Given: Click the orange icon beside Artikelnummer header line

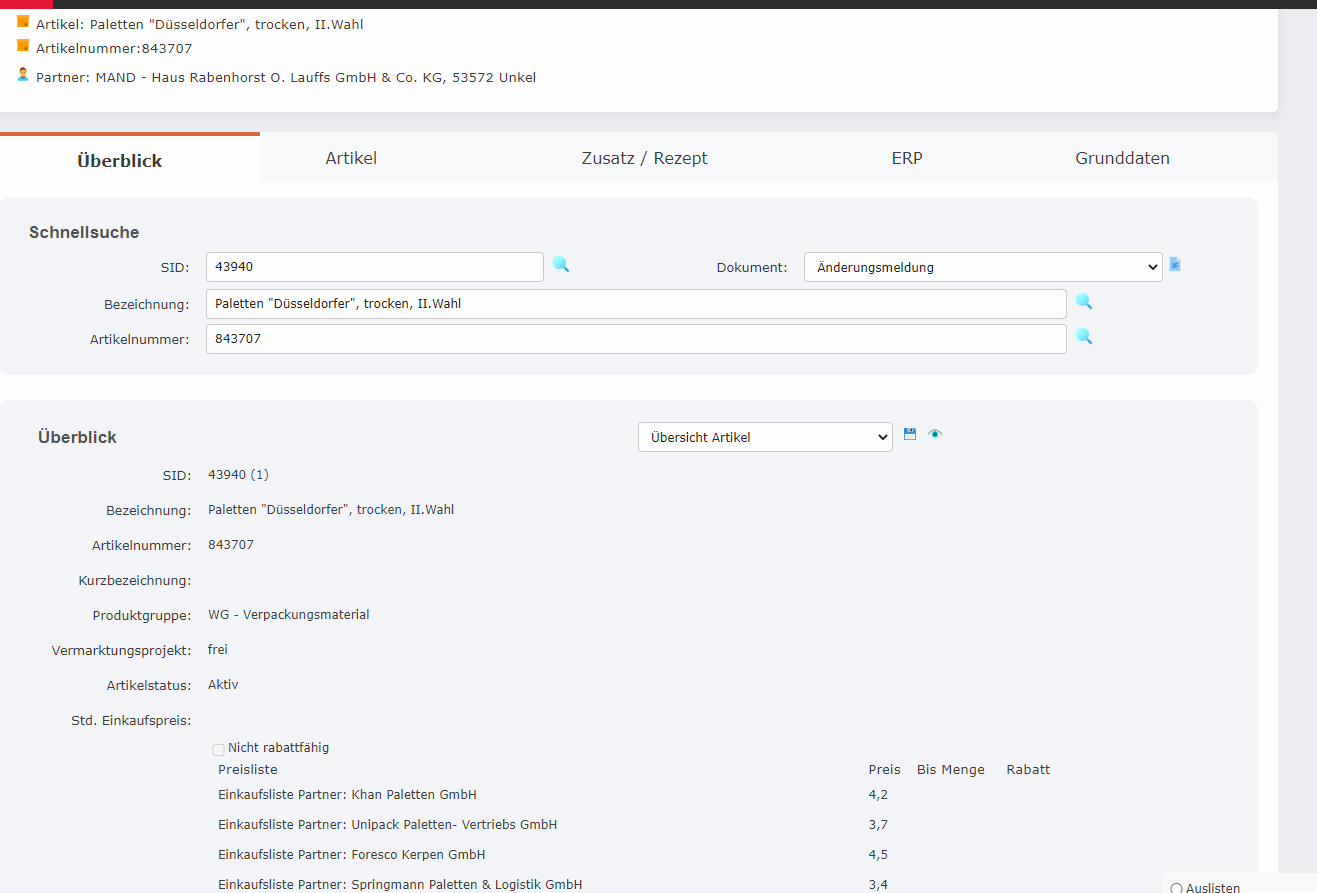Looking at the screenshot, I should (23, 46).
